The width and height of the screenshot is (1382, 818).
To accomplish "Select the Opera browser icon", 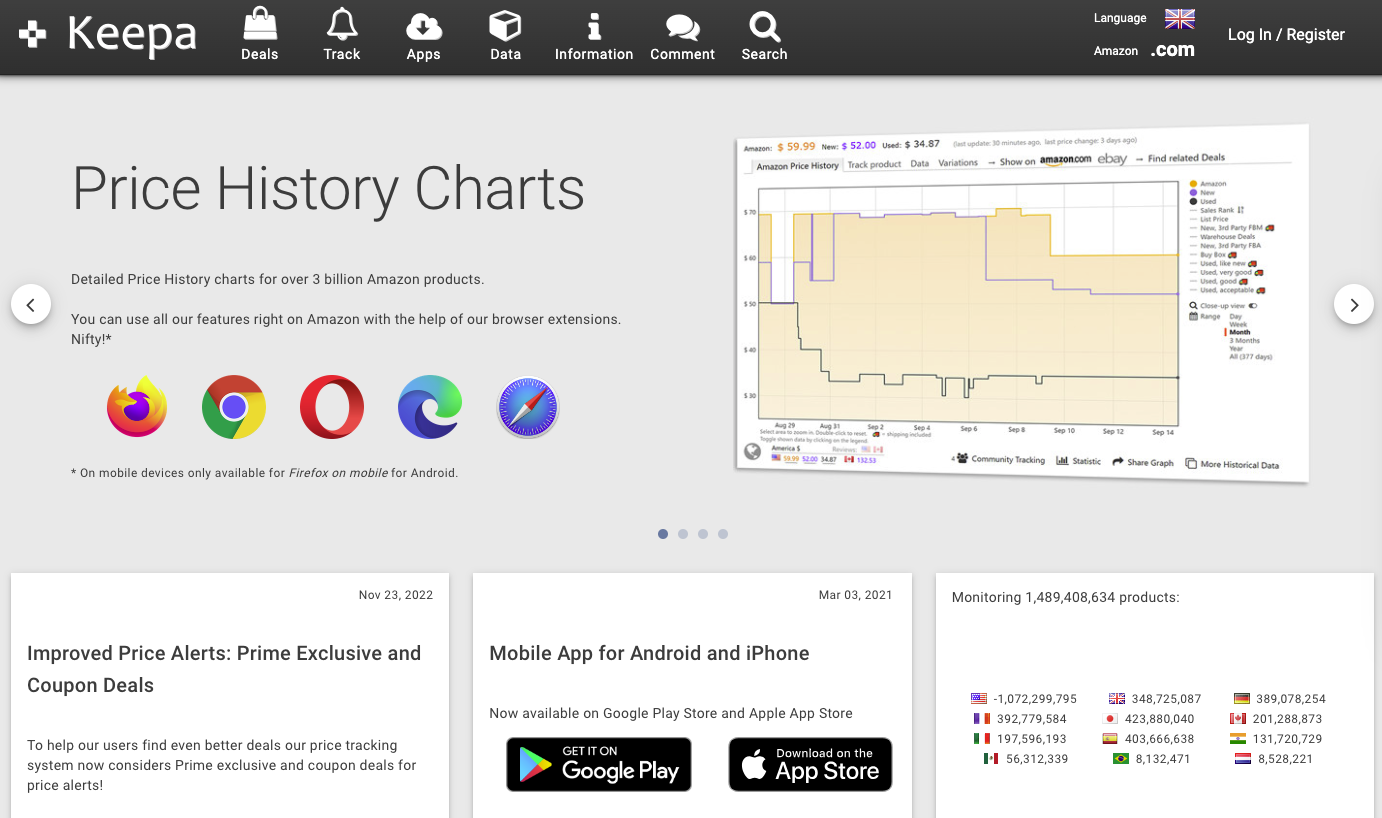I will click(332, 407).
